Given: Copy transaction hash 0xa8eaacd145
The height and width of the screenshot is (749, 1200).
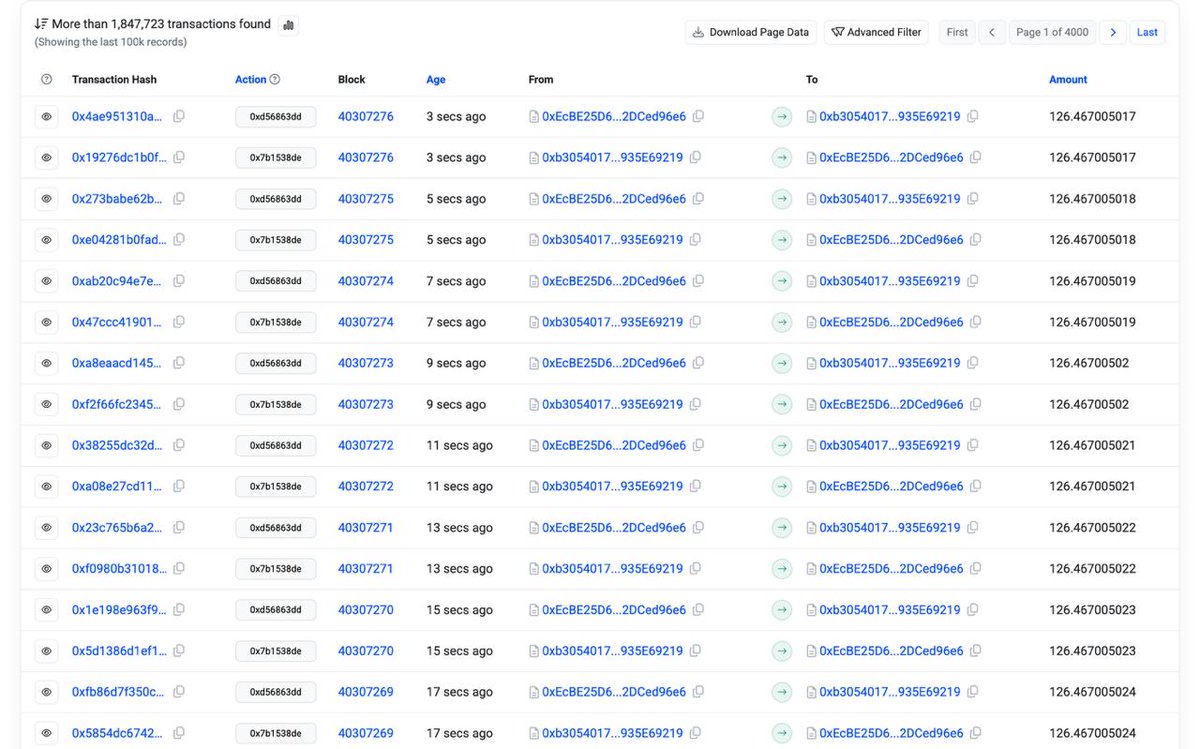Looking at the screenshot, I should click(x=179, y=363).
